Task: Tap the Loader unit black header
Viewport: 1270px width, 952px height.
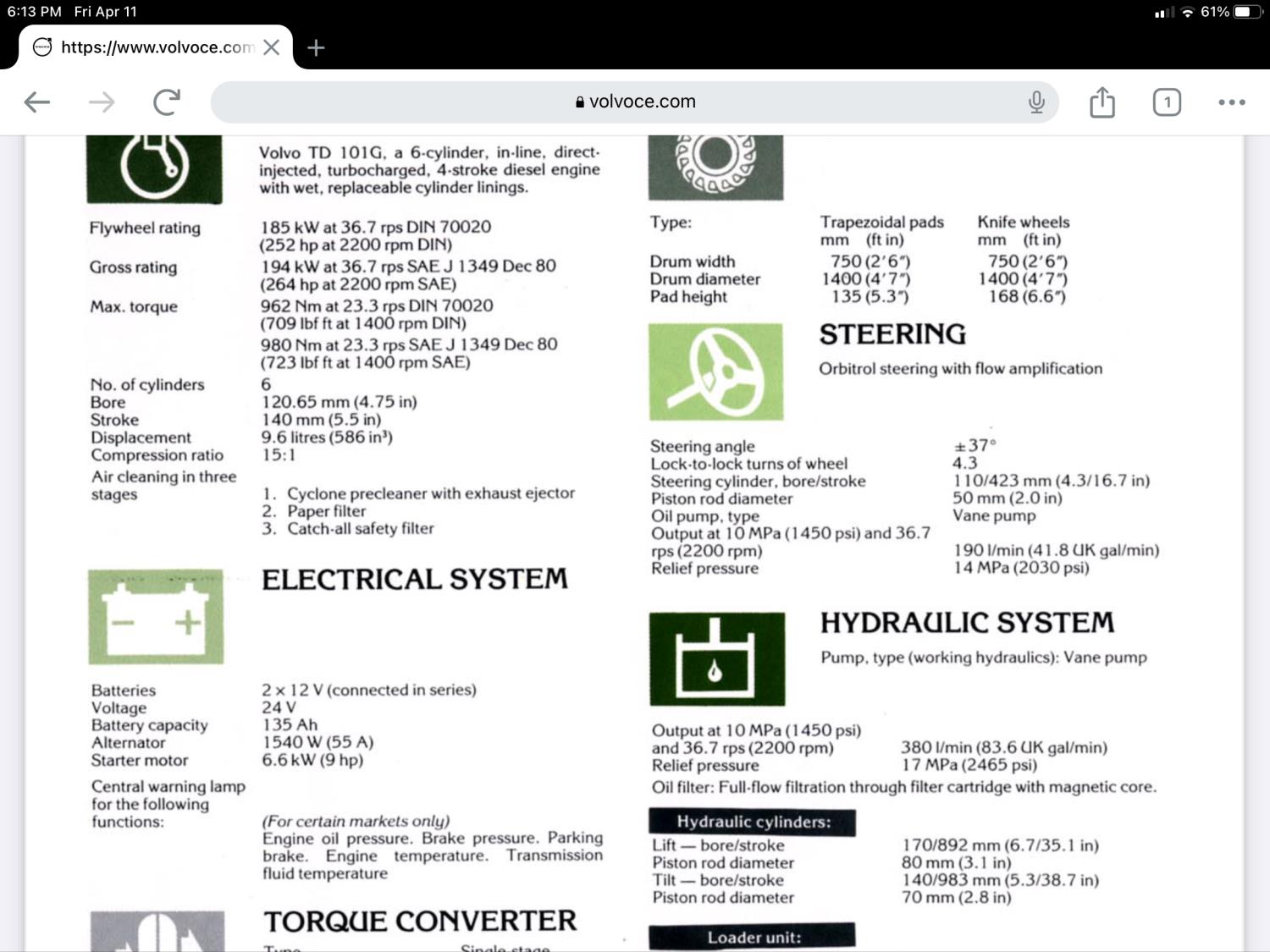Action: point(752,937)
